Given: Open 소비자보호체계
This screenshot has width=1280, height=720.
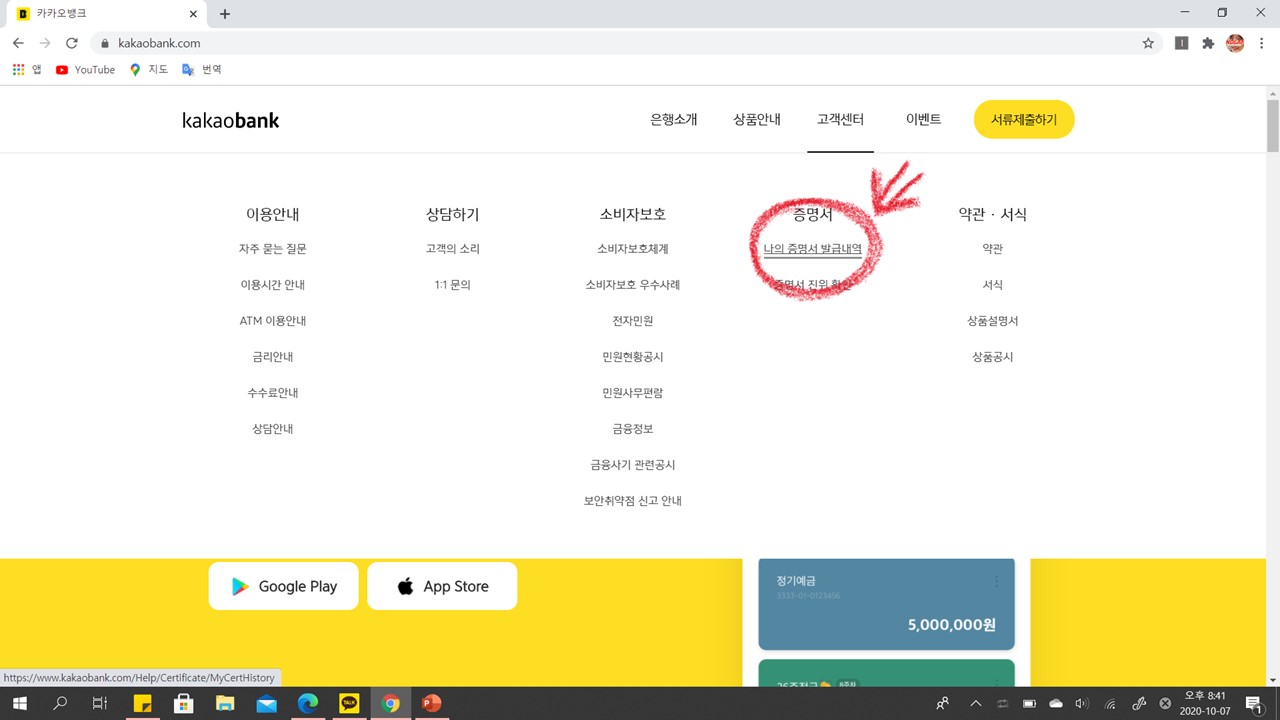Looking at the screenshot, I should pyautogui.click(x=633, y=249).
